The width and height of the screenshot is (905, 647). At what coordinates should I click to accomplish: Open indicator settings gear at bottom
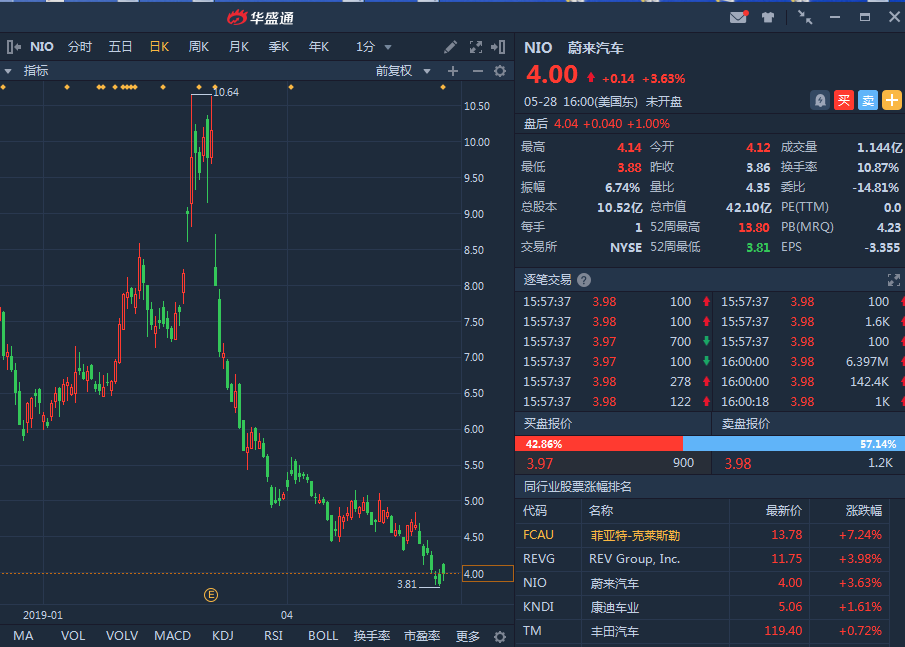pyautogui.click(x=500, y=636)
